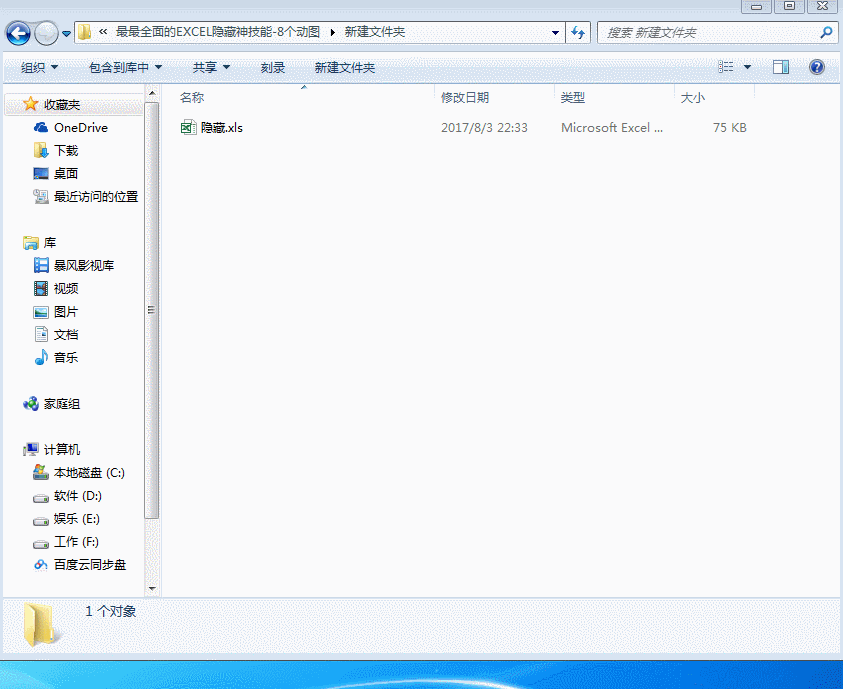Open the 暴风影视库 library

84,265
